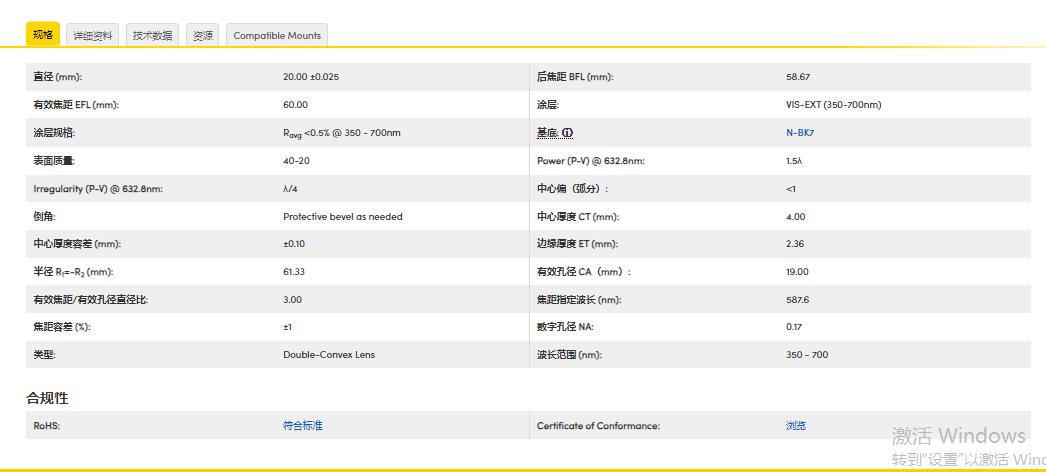Click the radius value 61.33

pos(295,272)
